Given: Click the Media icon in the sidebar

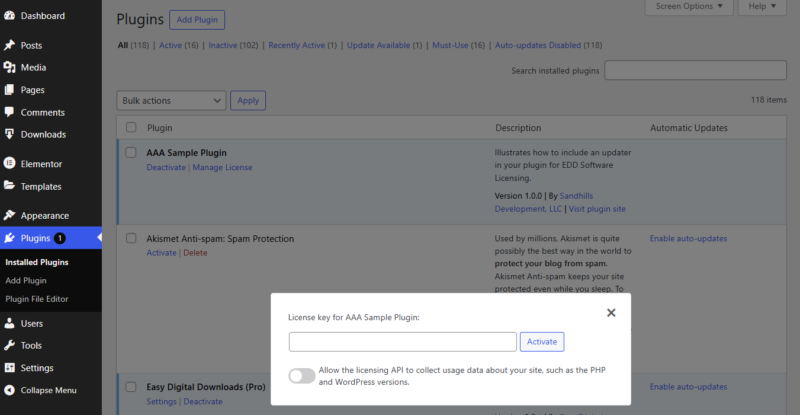Looking at the screenshot, I should (10, 67).
